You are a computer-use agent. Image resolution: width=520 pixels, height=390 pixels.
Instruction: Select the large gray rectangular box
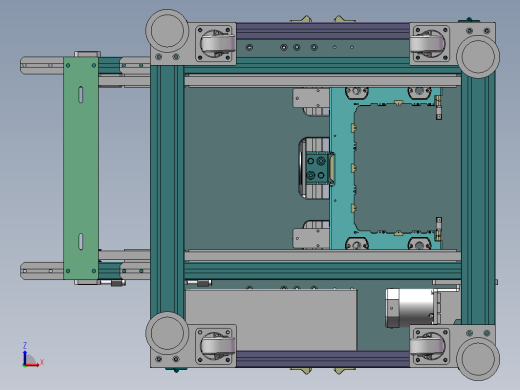[x=271, y=320]
